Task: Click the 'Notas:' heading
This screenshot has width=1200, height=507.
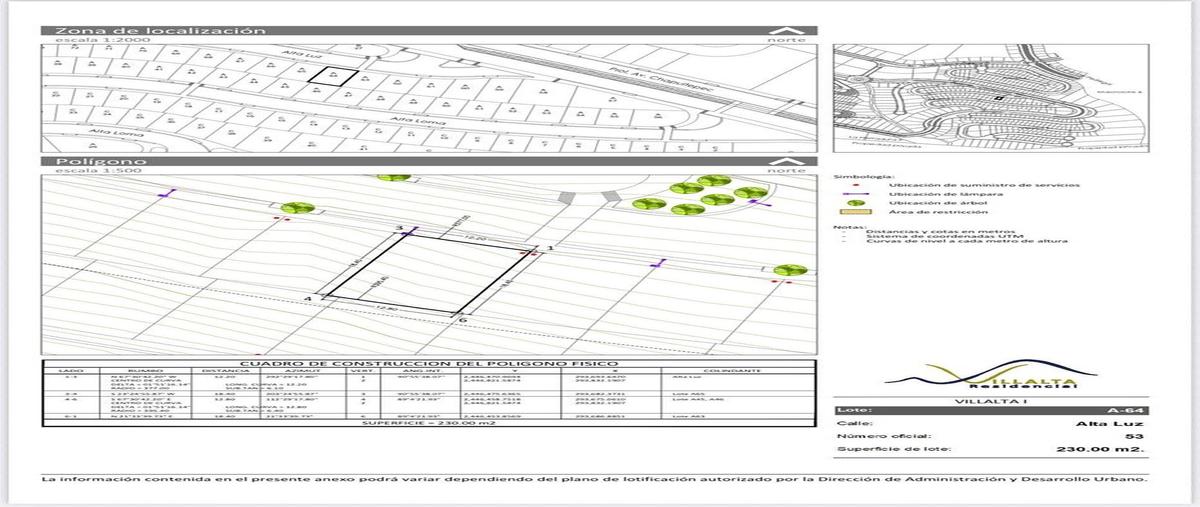Action: [x=848, y=226]
